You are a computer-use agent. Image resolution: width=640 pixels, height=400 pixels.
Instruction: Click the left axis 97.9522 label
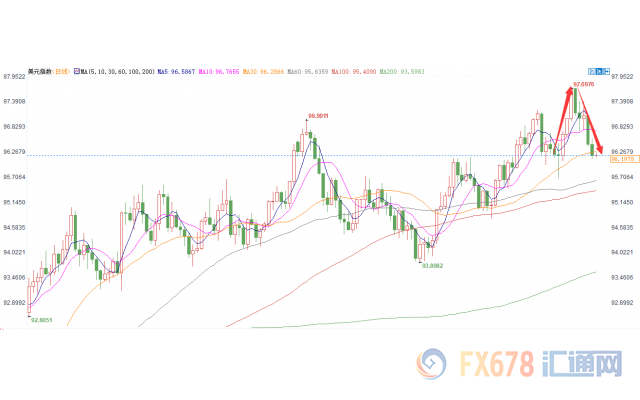coord(14,76)
